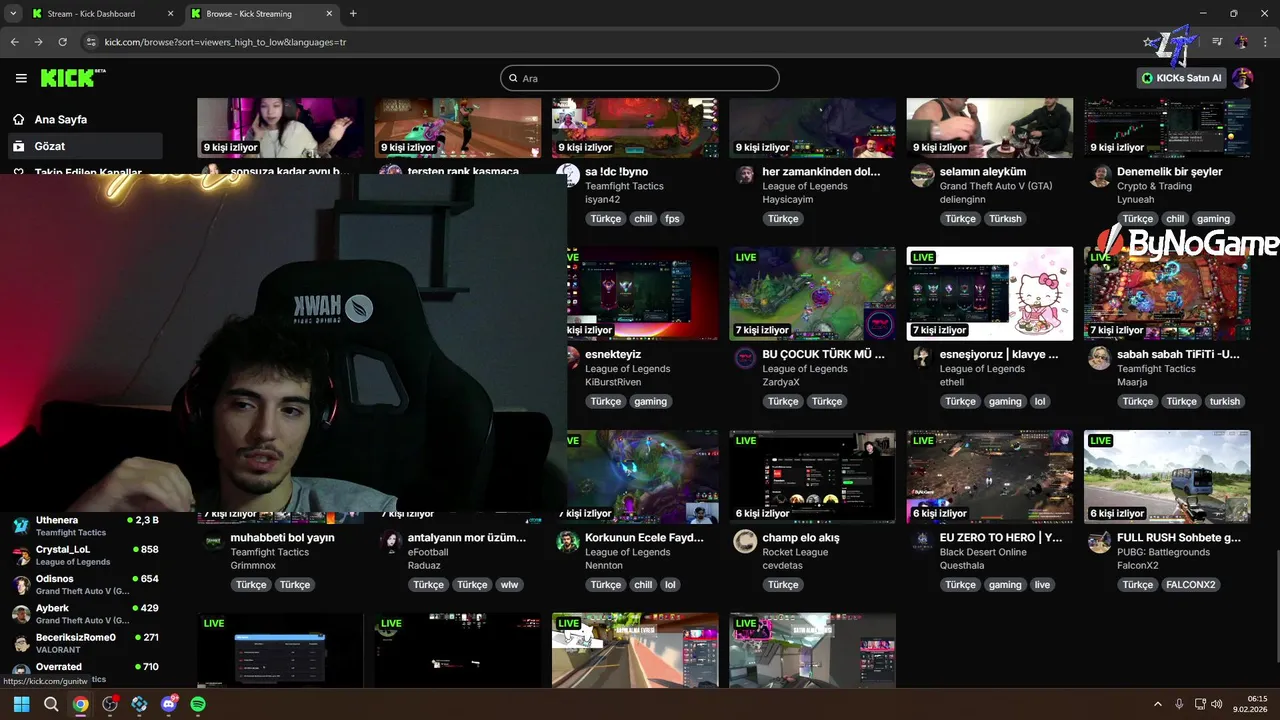The height and width of the screenshot is (720, 1280).
Task: Open the champ elo akış thumbnail
Action: click(x=812, y=477)
